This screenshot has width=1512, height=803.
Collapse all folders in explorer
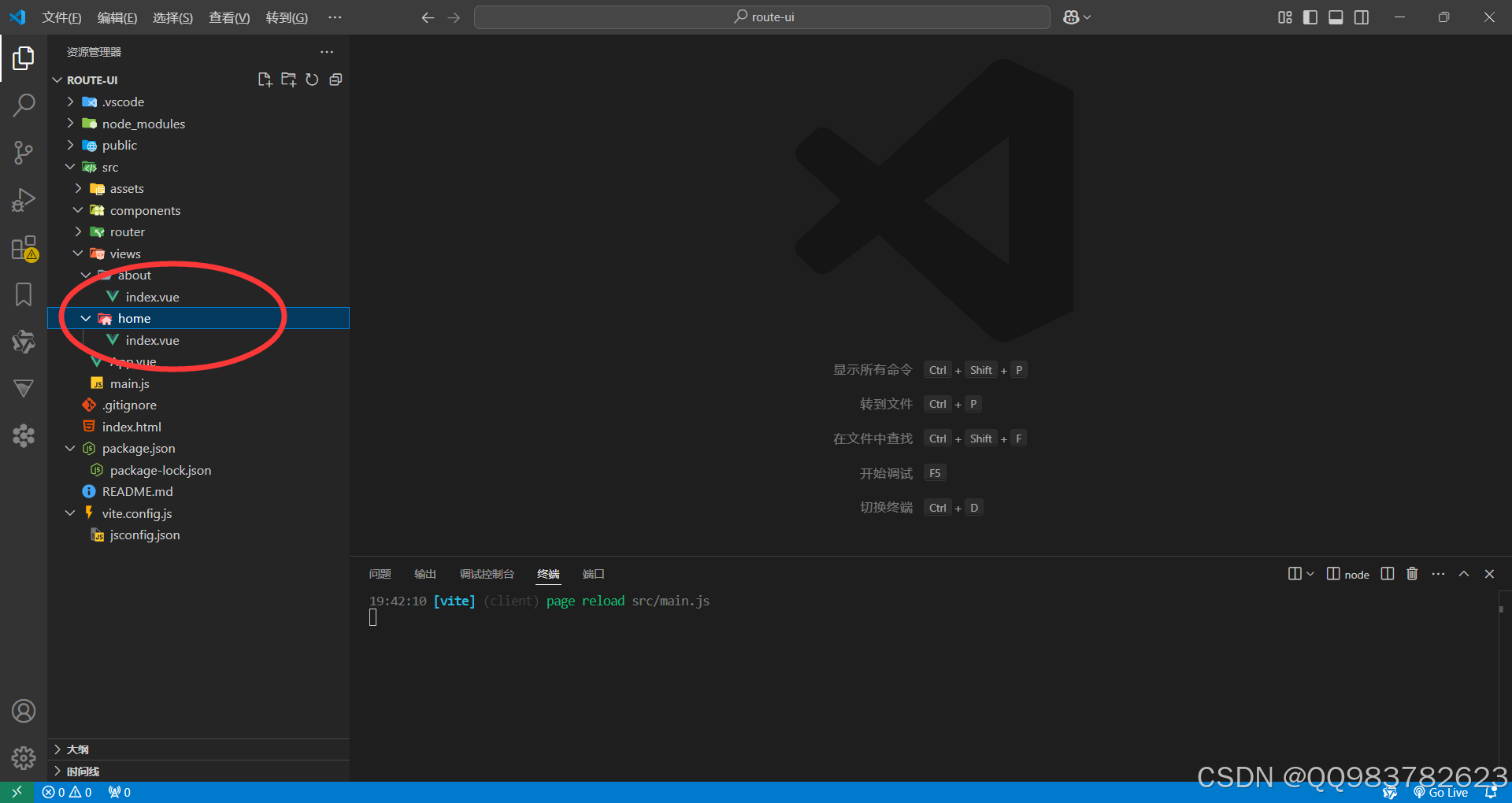coord(335,80)
